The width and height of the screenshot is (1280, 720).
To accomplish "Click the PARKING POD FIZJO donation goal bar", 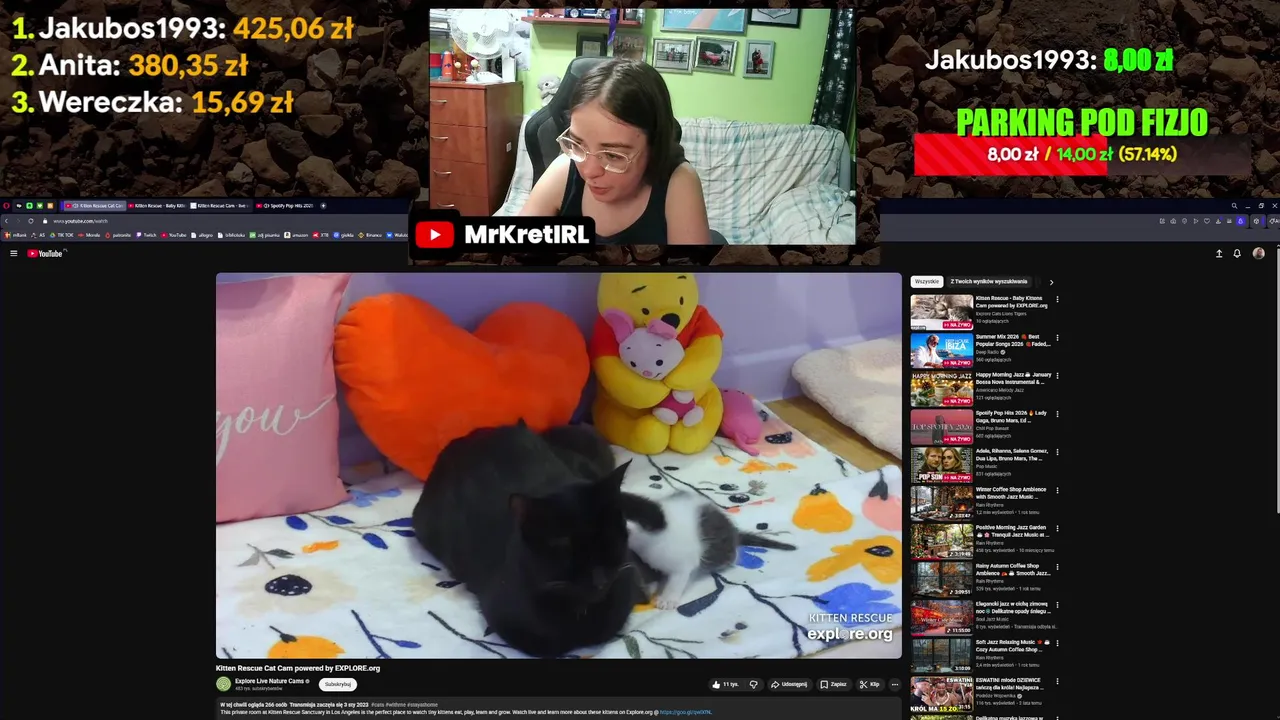I will click(1082, 155).
